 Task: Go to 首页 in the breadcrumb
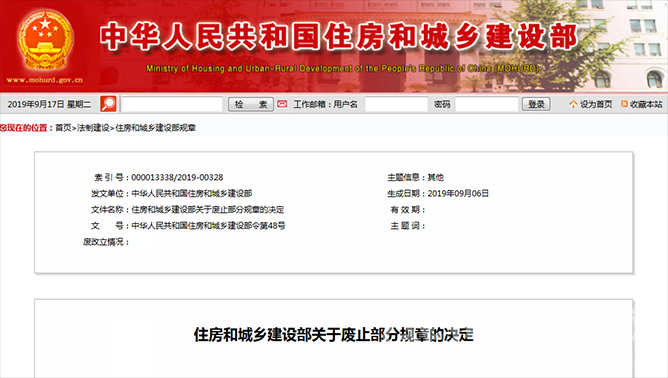63,128
